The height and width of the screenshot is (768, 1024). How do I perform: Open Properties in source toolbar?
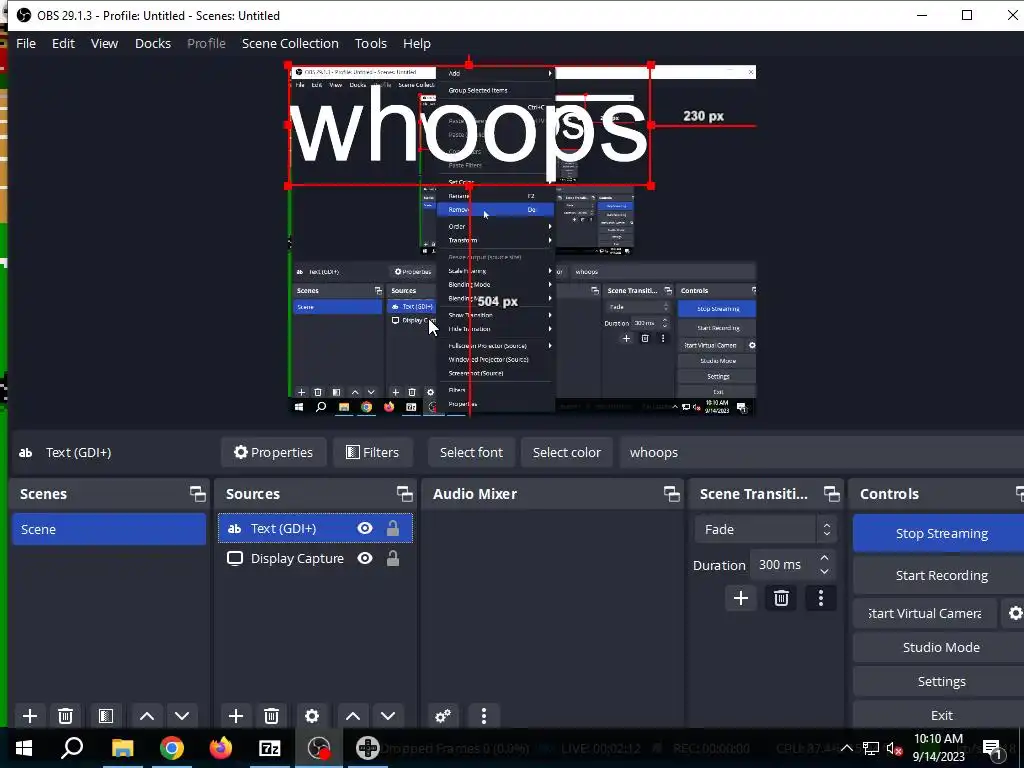tap(273, 452)
